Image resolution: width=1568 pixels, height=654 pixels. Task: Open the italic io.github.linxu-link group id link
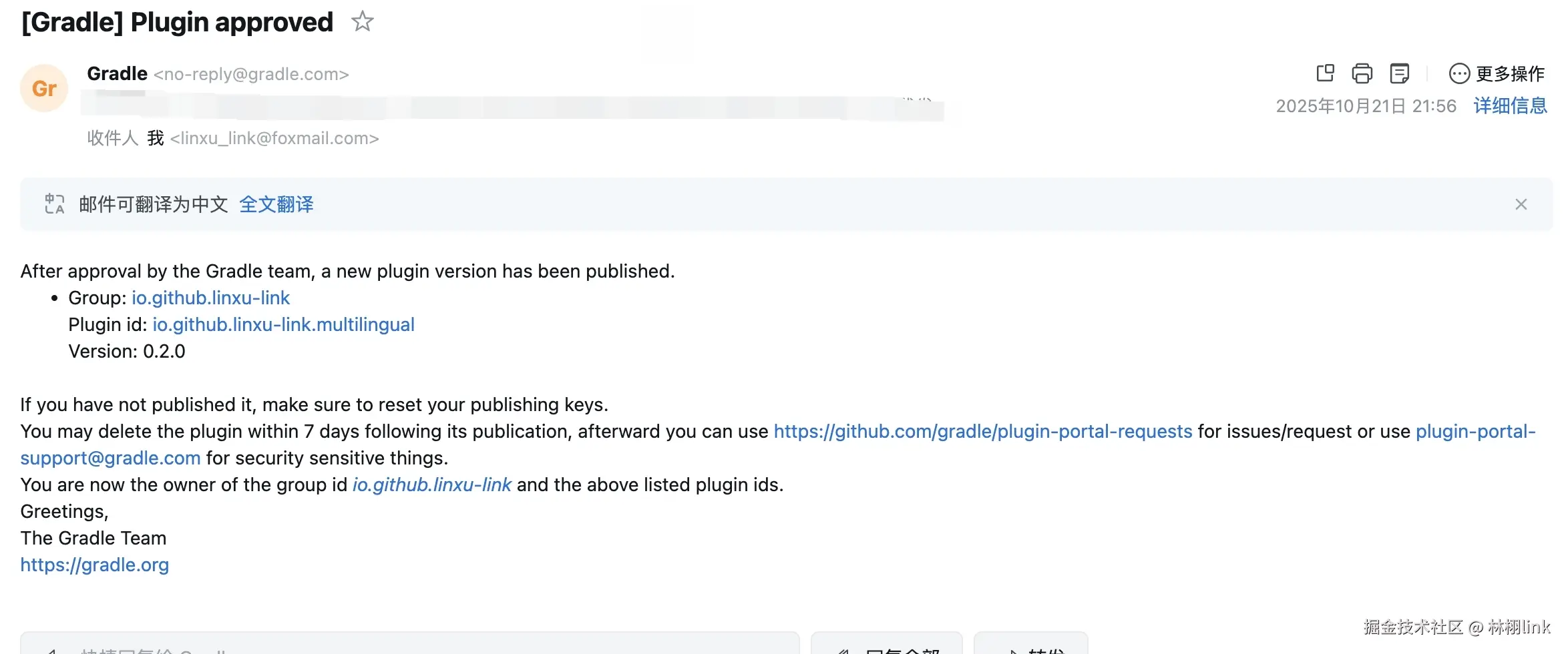click(x=432, y=484)
